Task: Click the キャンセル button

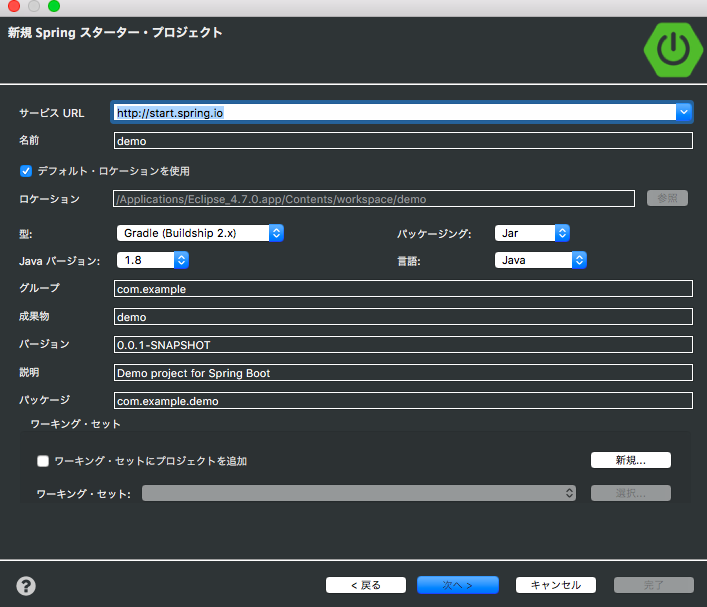Action: (556, 585)
